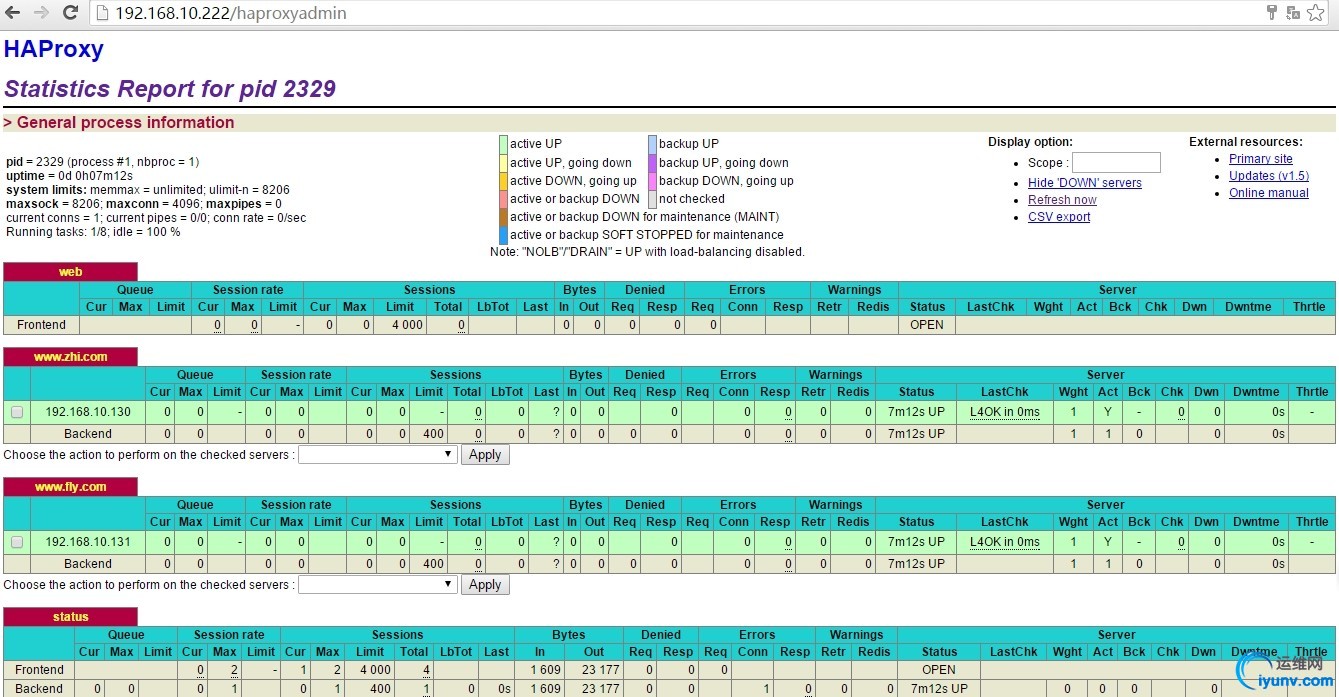Open the Online manual link
This screenshot has height=697, width=1339.
tap(1268, 193)
